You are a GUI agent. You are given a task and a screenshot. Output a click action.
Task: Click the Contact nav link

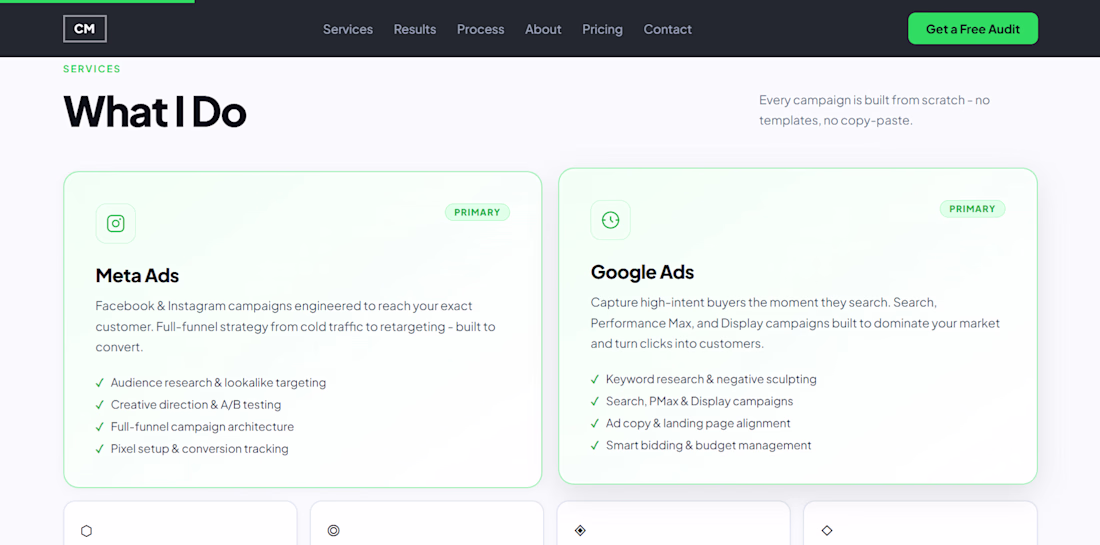[668, 29]
